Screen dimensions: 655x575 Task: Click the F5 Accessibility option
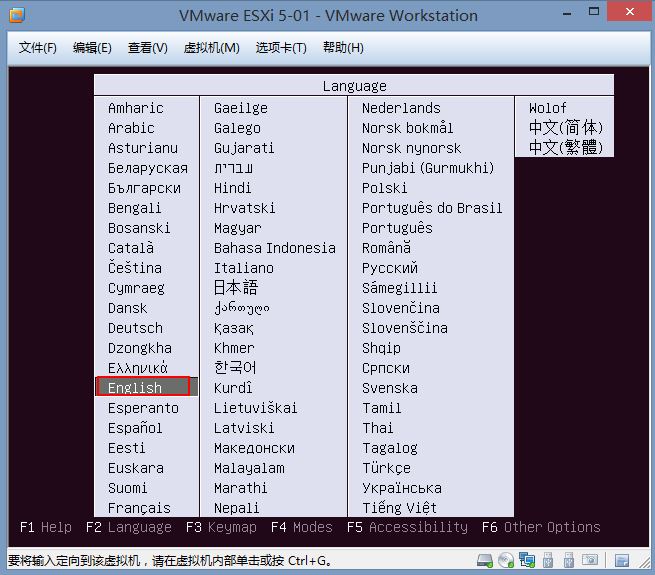407,527
